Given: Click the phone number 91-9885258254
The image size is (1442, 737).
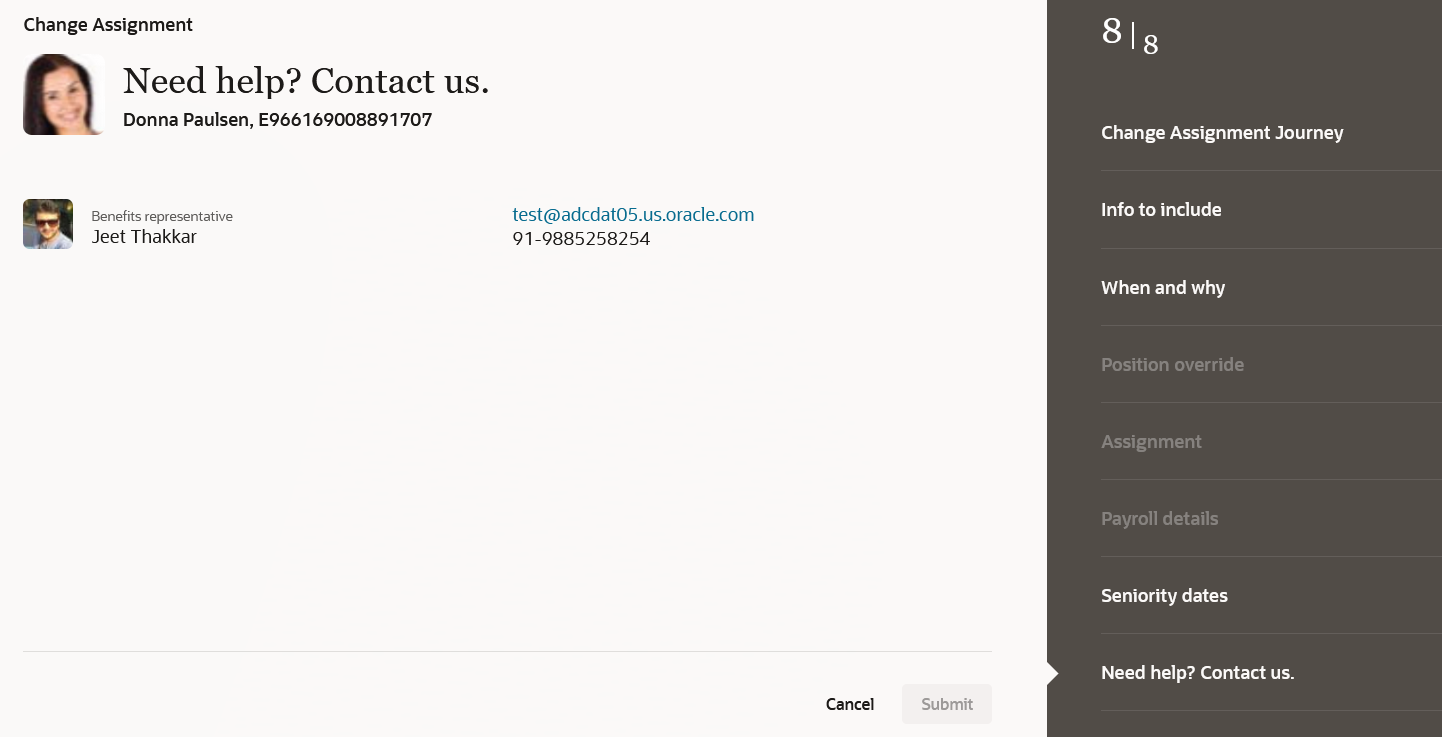Looking at the screenshot, I should pyautogui.click(x=581, y=239).
